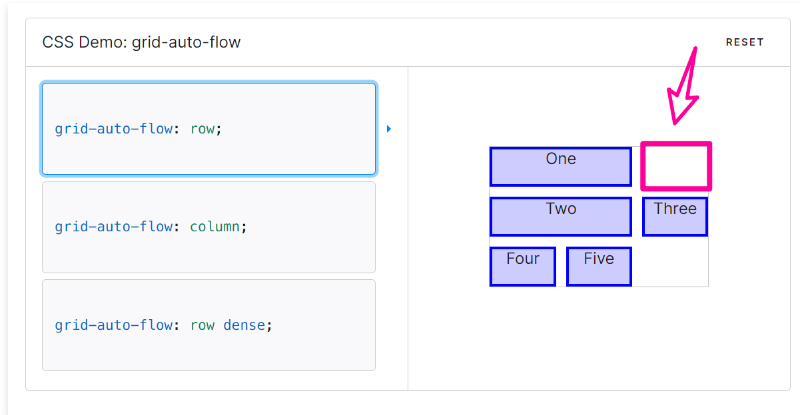Click the 'column' value in the code
The image size is (800, 415).
214,226
